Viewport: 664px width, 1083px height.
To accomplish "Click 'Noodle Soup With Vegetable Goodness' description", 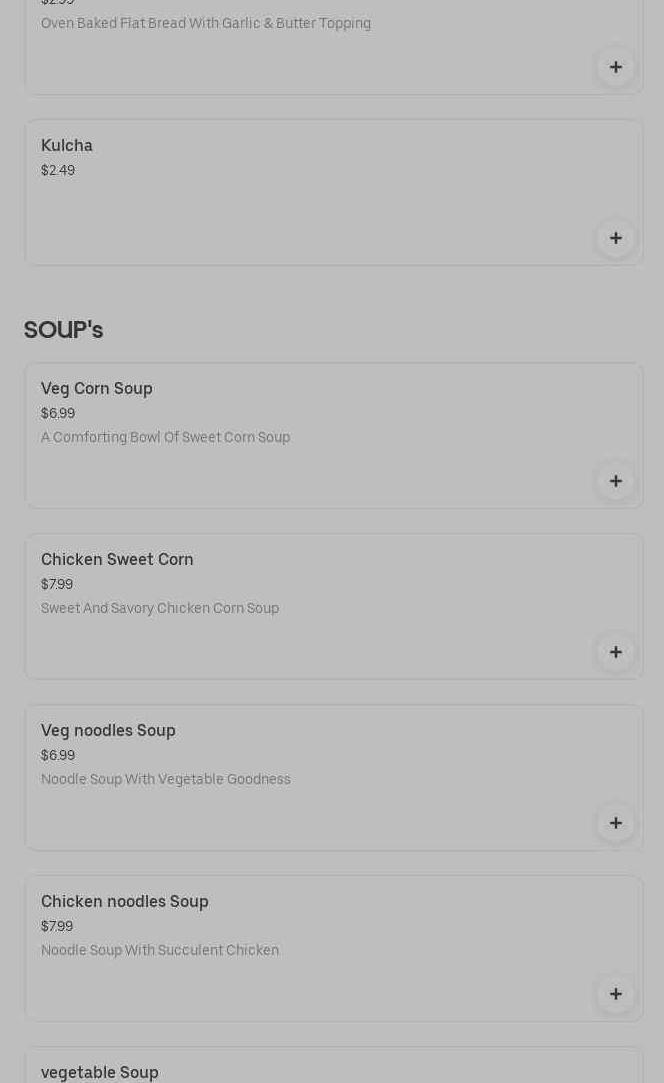I will [x=166, y=780].
